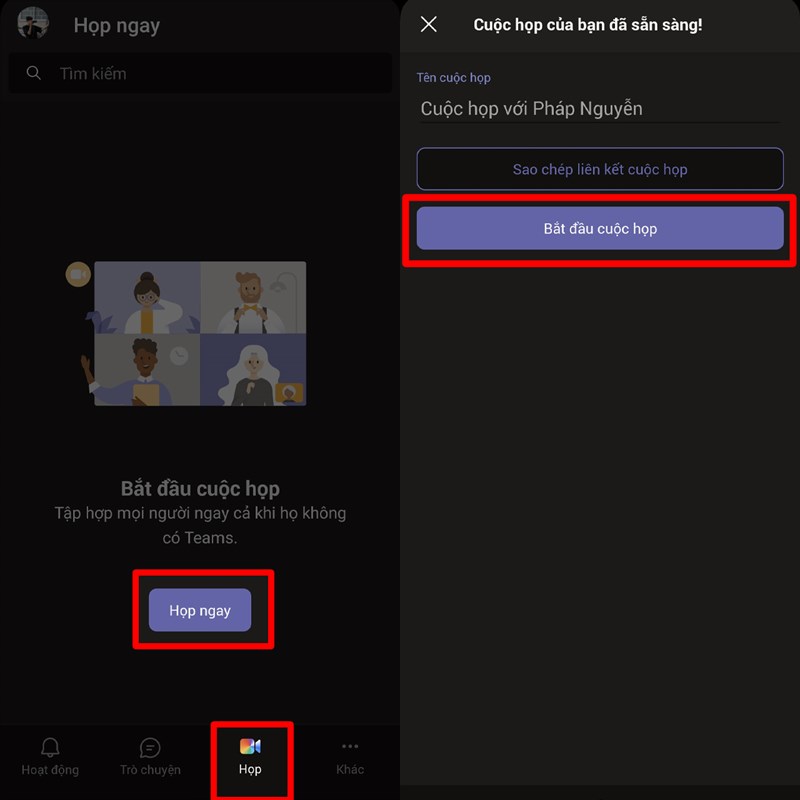800x800 pixels.
Task: Tap the Họp ngay button
Action: (200, 610)
